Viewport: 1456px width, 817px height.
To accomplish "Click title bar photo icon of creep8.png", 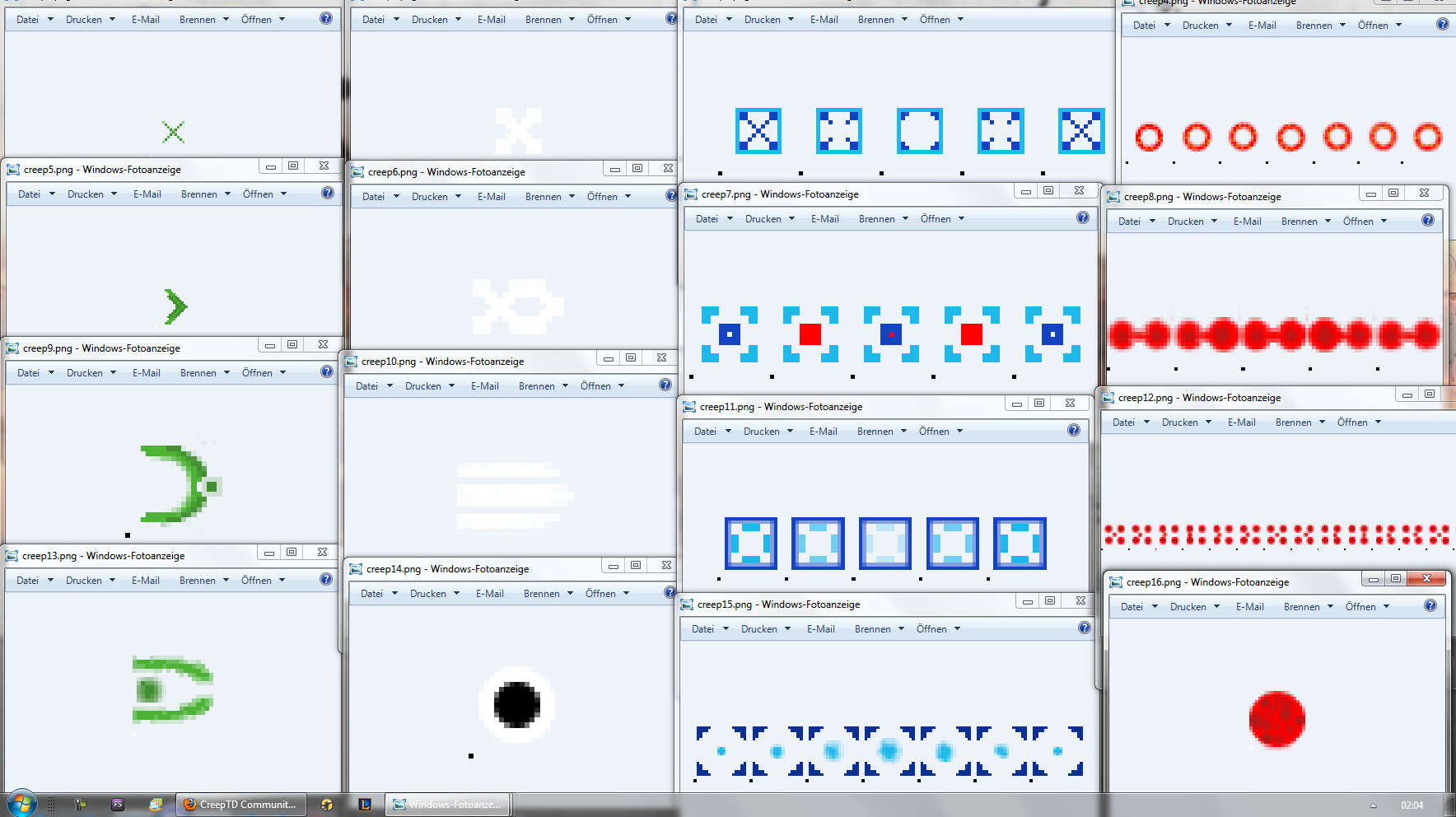I will tap(1113, 197).
